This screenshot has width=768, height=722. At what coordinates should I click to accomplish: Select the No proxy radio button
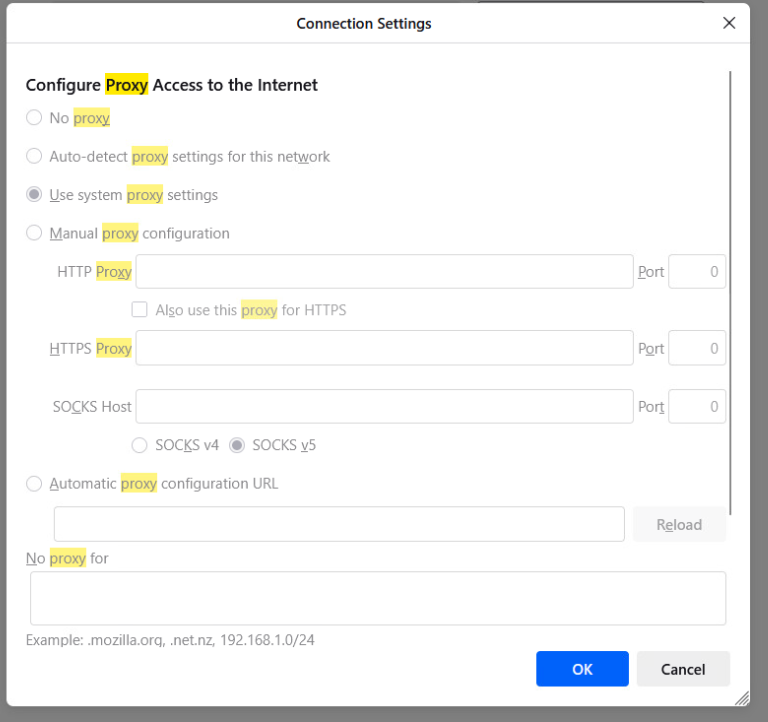[35, 118]
